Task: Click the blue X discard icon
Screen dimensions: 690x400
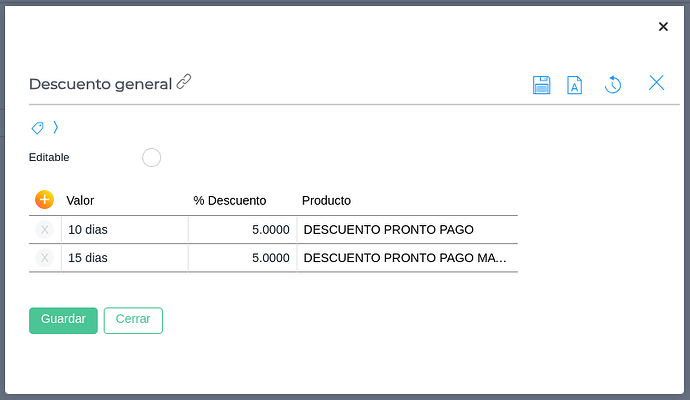Action: coord(656,83)
